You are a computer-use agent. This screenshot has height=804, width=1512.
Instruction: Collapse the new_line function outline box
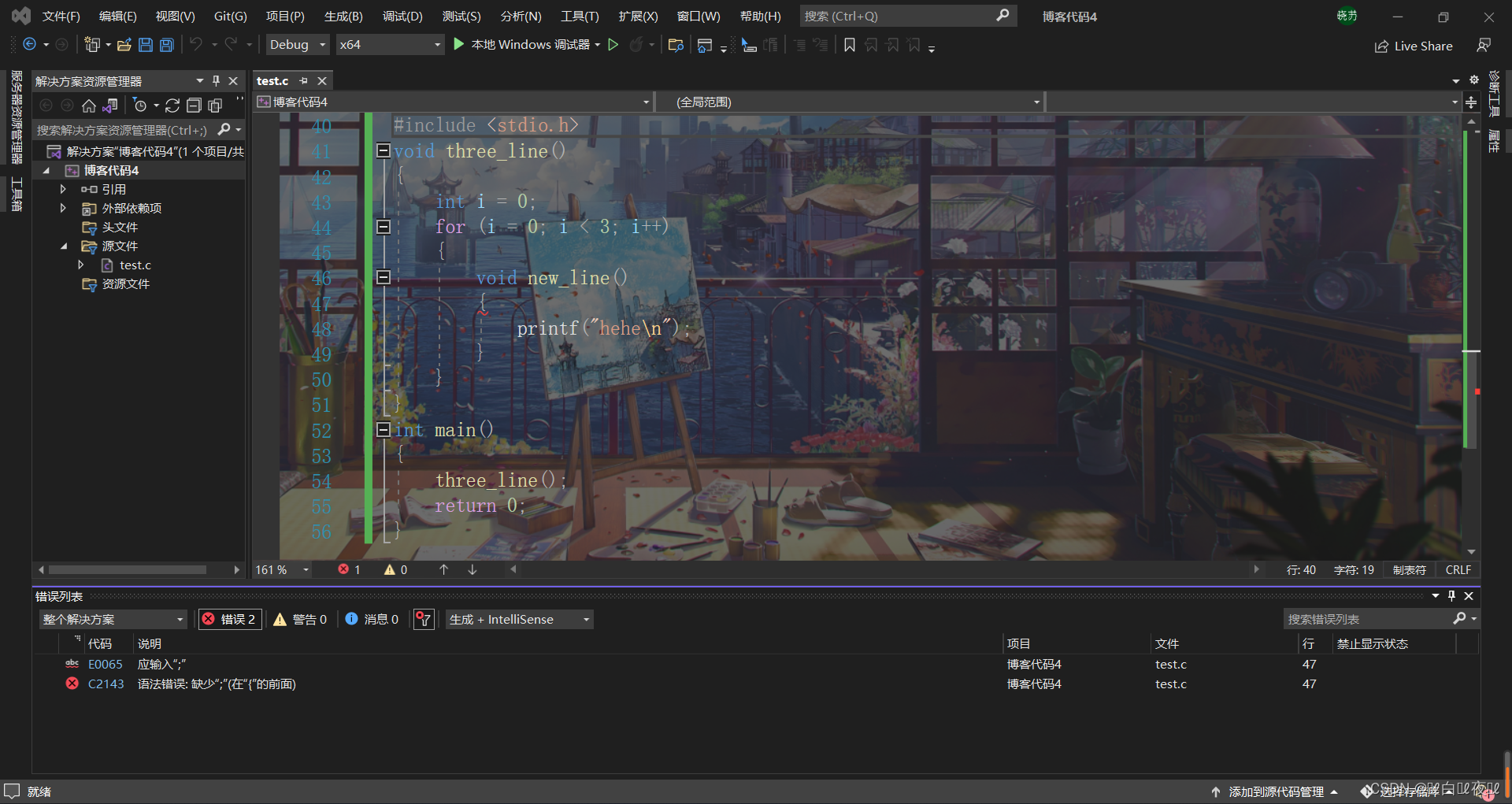(x=384, y=277)
